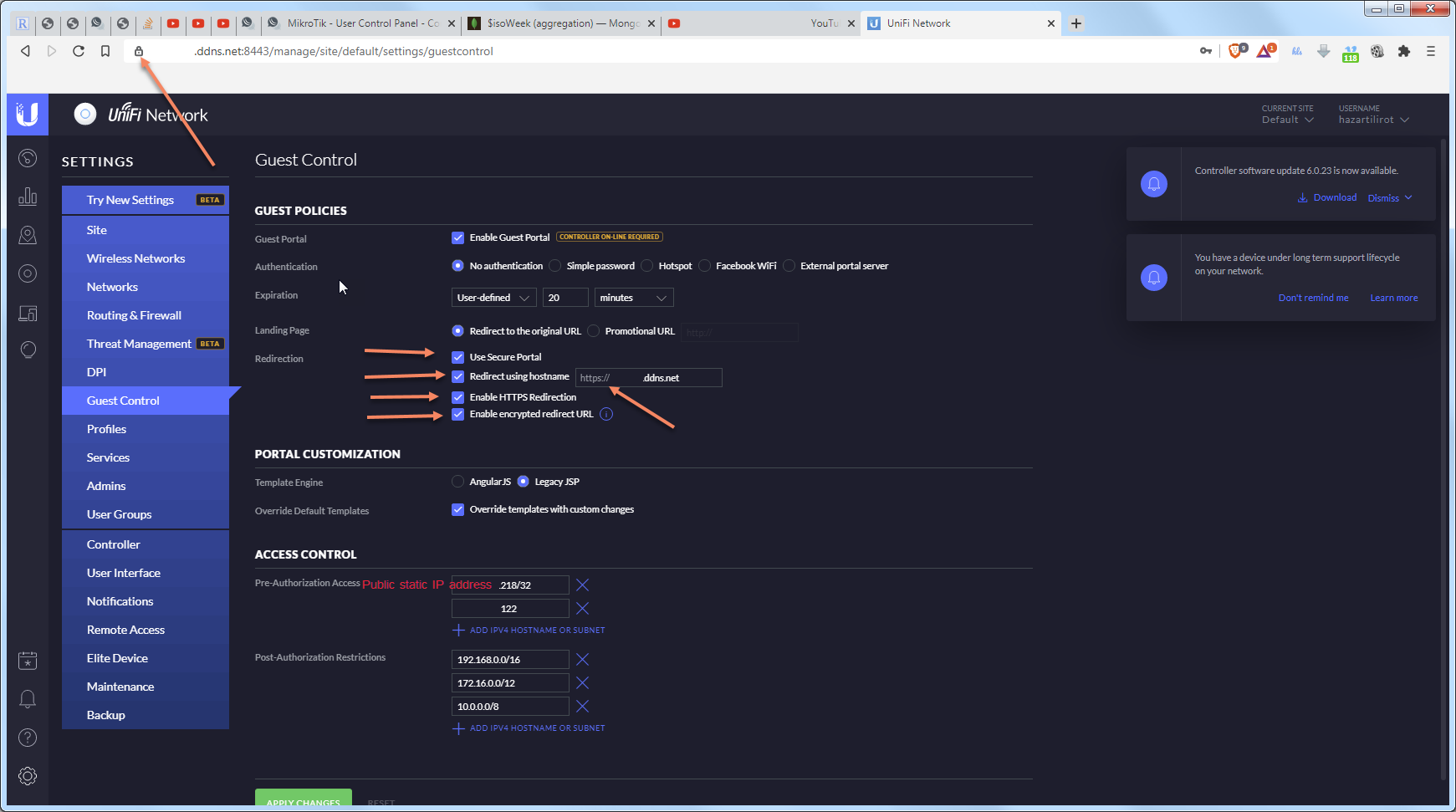This screenshot has width=1456, height=812.
Task: Click the Don't remind me link
Action: 1313,298
